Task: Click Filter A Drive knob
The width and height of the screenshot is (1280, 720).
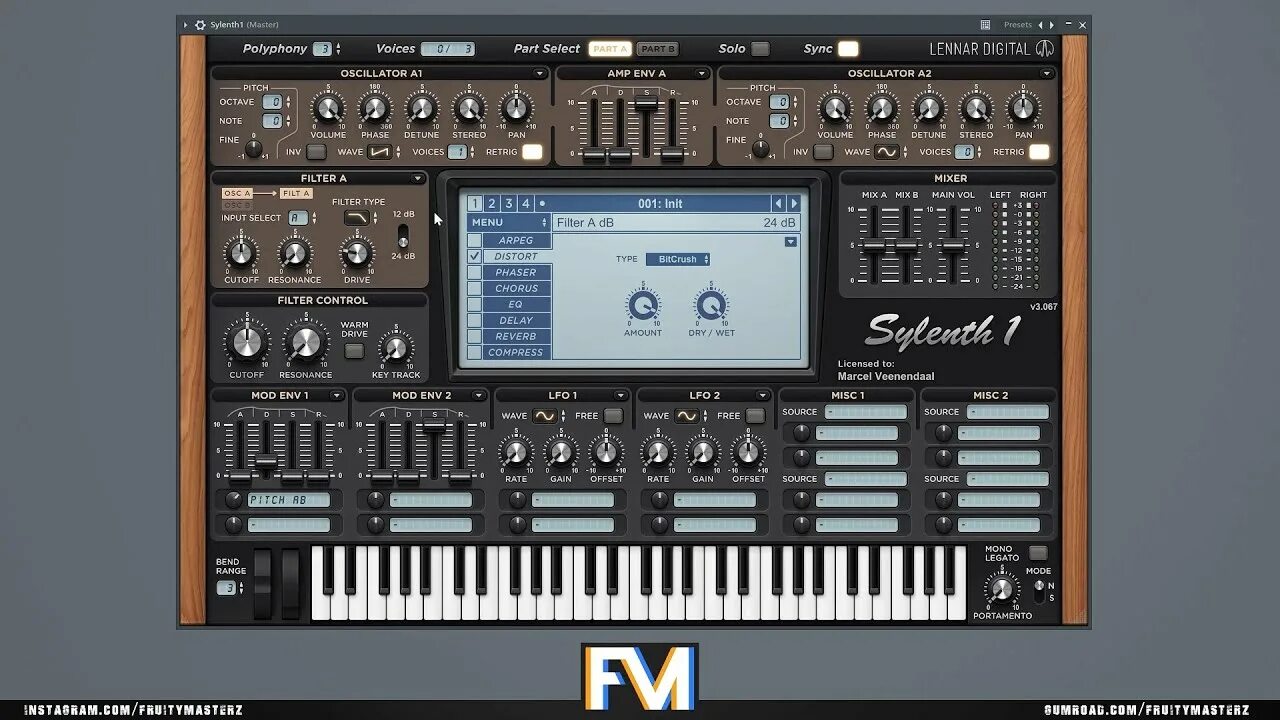Action: click(x=357, y=253)
